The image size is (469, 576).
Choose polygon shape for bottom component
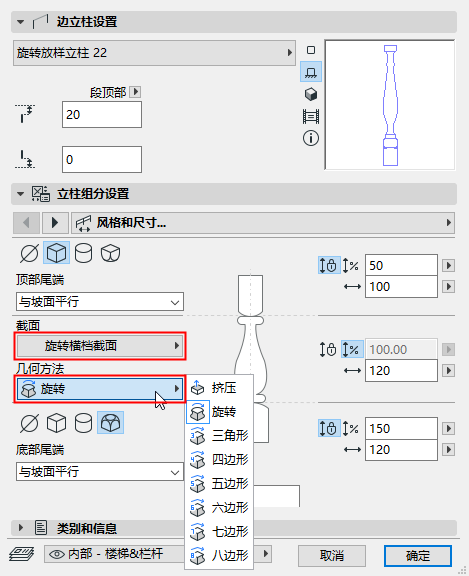point(111,423)
